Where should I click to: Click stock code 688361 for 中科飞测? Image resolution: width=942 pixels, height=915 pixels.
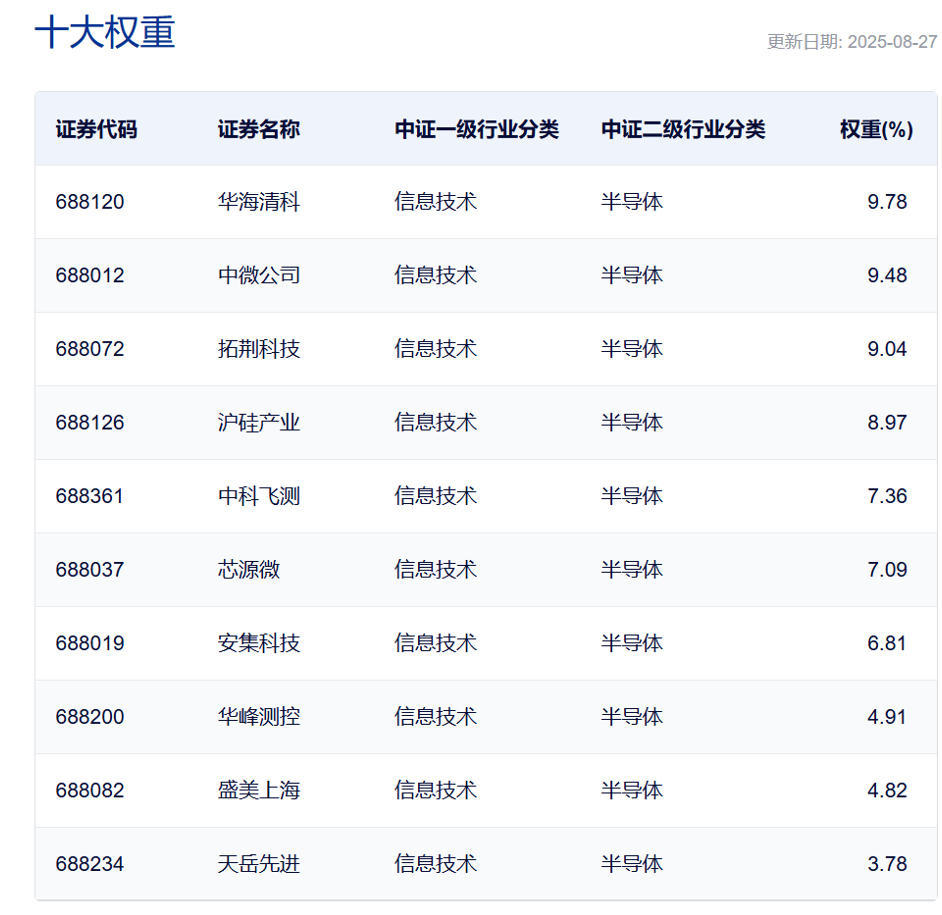(88, 495)
